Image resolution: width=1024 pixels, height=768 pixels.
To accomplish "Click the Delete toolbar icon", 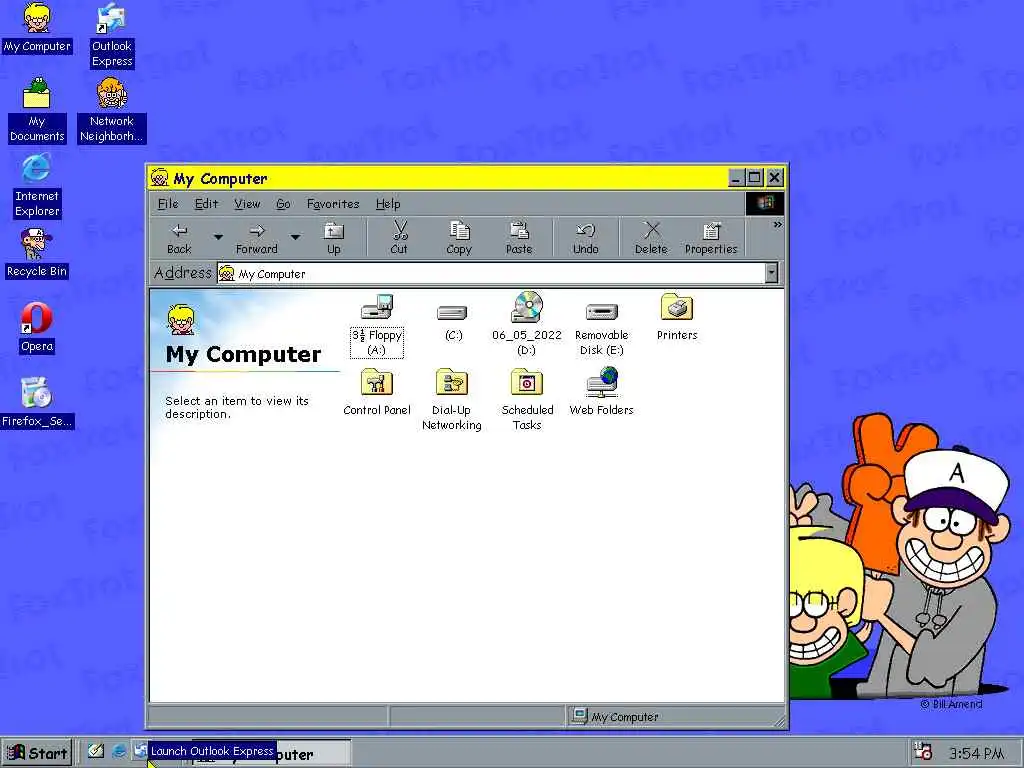I will [651, 238].
